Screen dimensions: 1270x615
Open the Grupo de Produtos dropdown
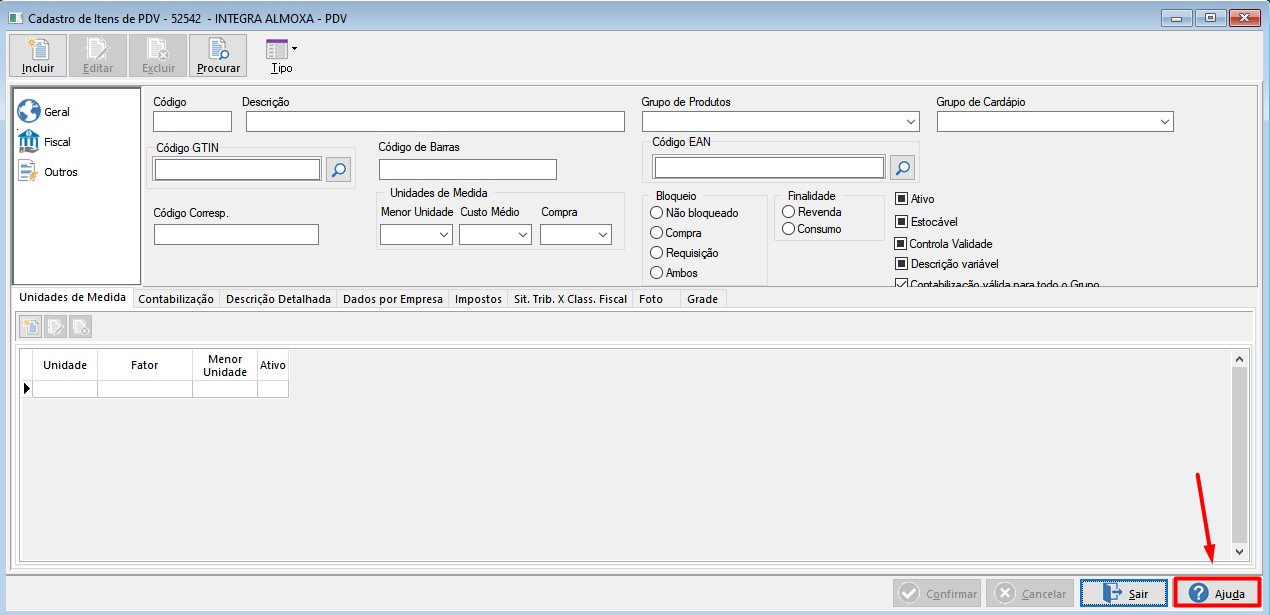click(x=910, y=122)
